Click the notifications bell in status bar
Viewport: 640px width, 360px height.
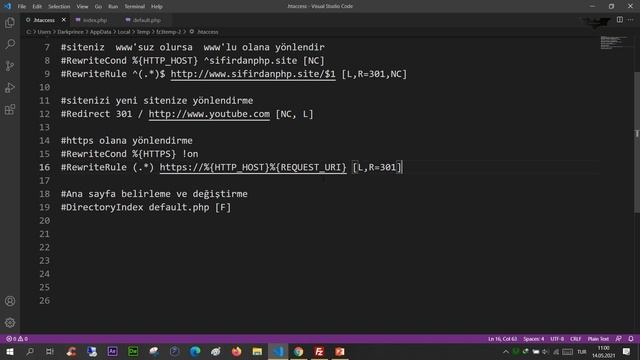[x=631, y=339]
